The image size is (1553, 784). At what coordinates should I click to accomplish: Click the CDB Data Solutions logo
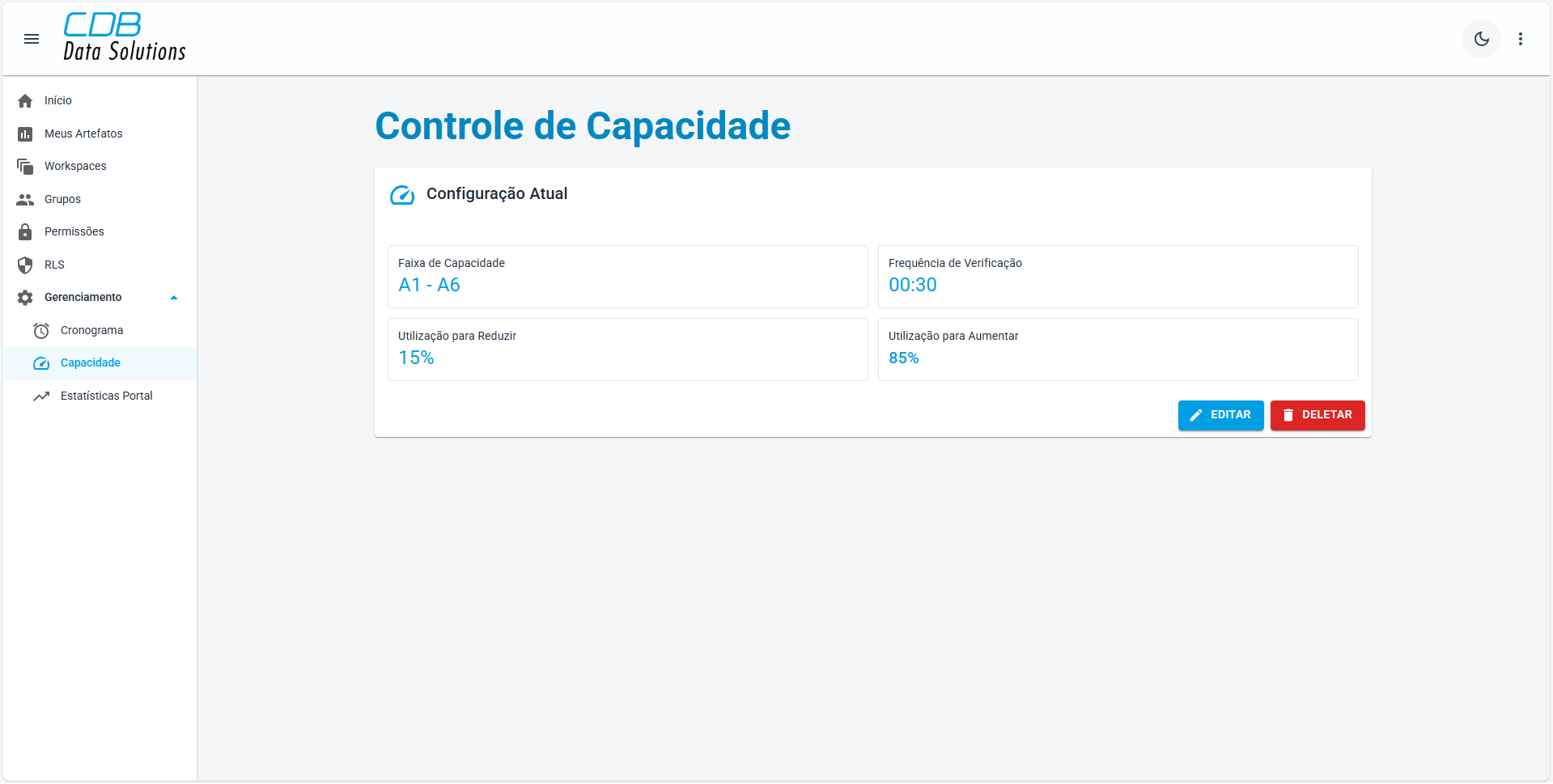coord(125,38)
